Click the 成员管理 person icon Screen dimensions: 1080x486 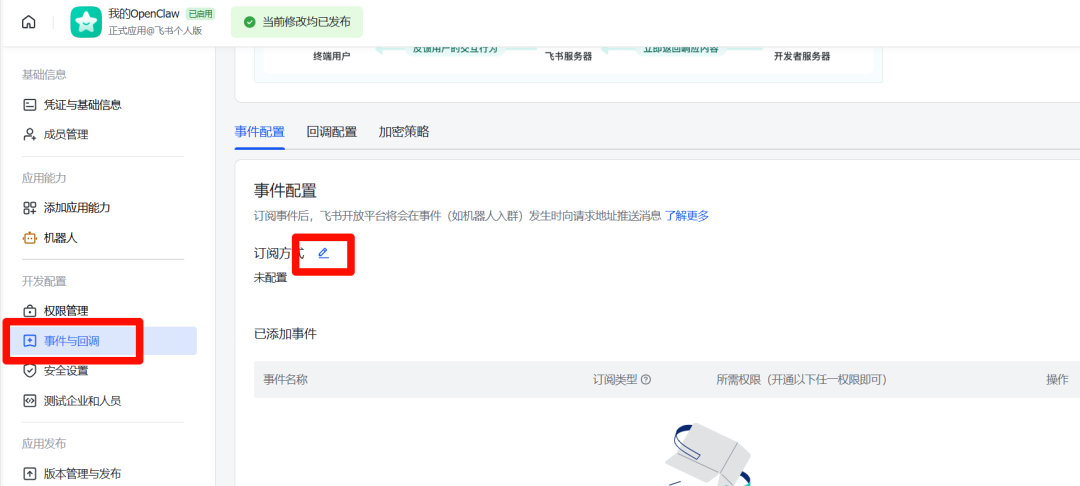(30, 135)
